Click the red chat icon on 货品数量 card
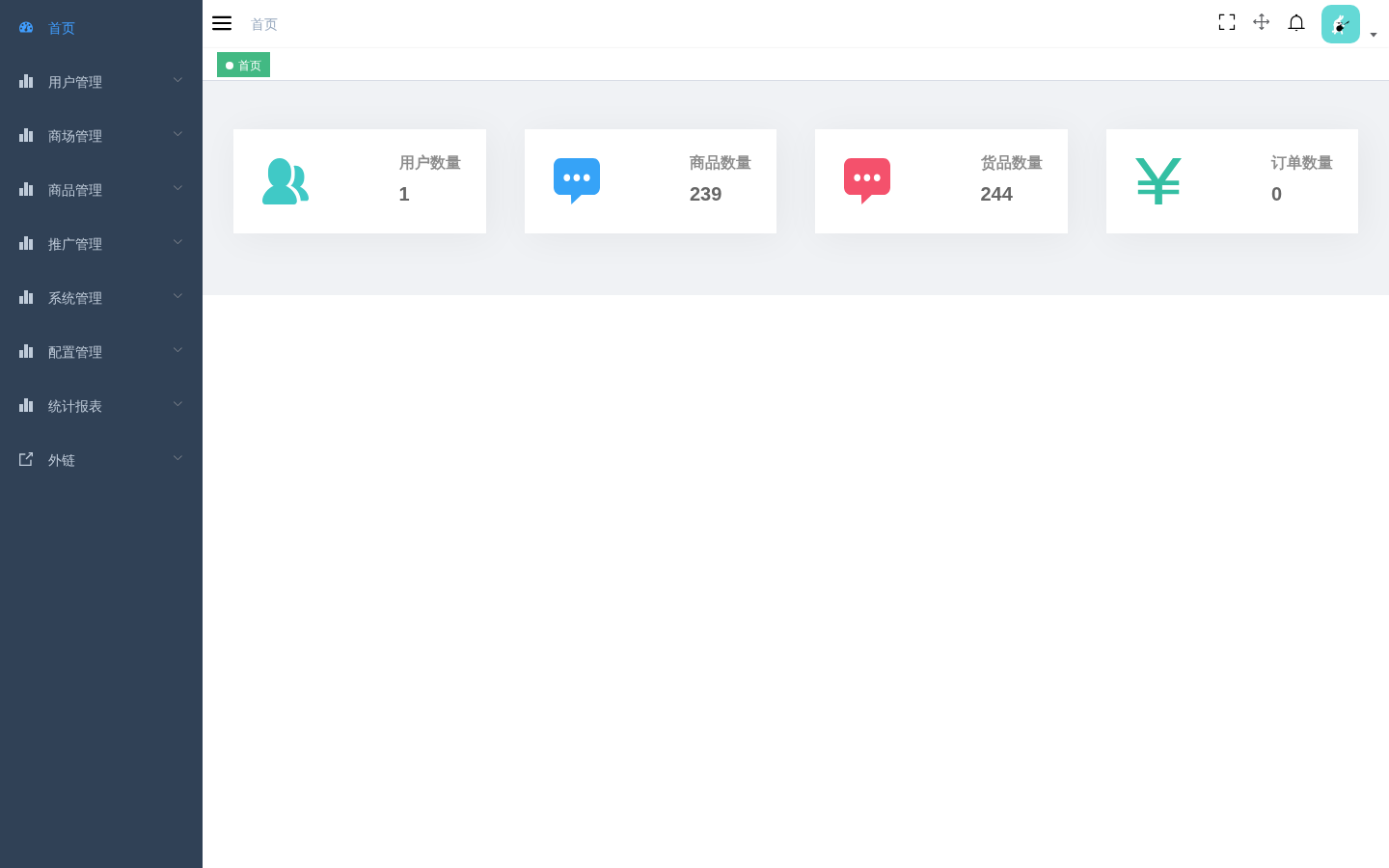Screen dimensions: 1389x868 point(867,181)
